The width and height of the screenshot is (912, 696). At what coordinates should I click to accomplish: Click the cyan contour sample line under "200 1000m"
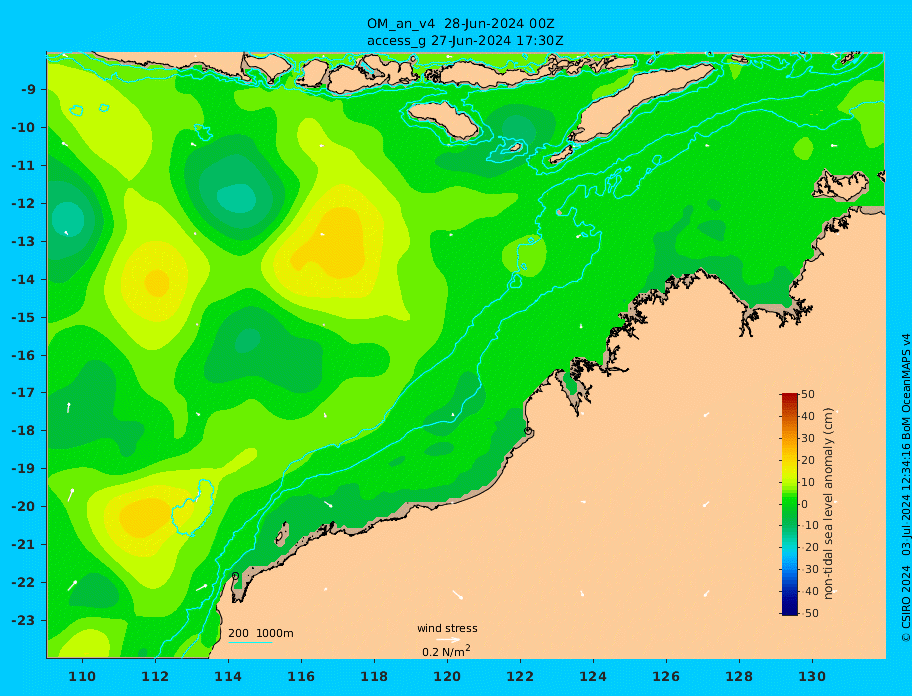coord(250,642)
